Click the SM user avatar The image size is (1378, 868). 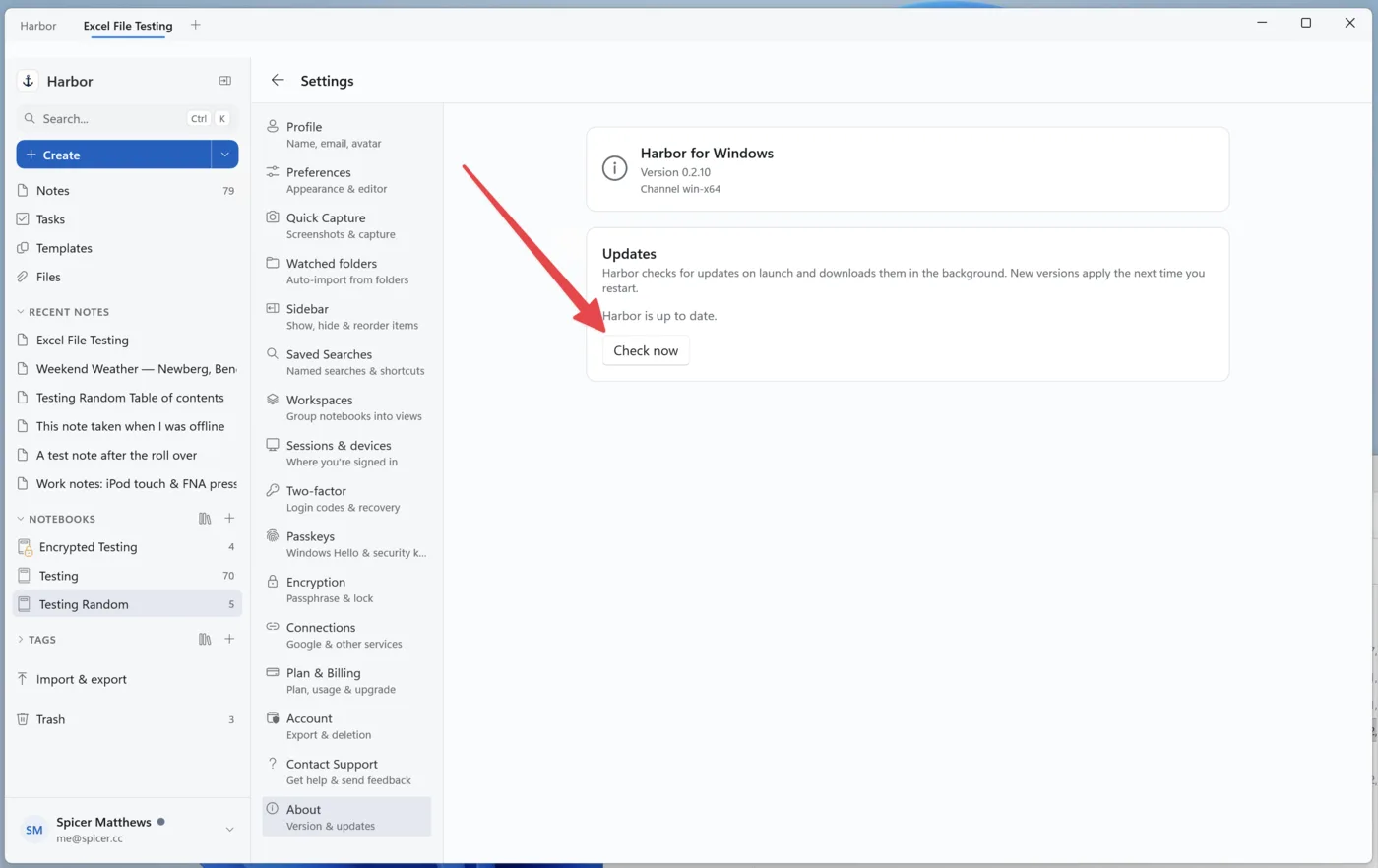pyautogui.click(x=34, y=830)
